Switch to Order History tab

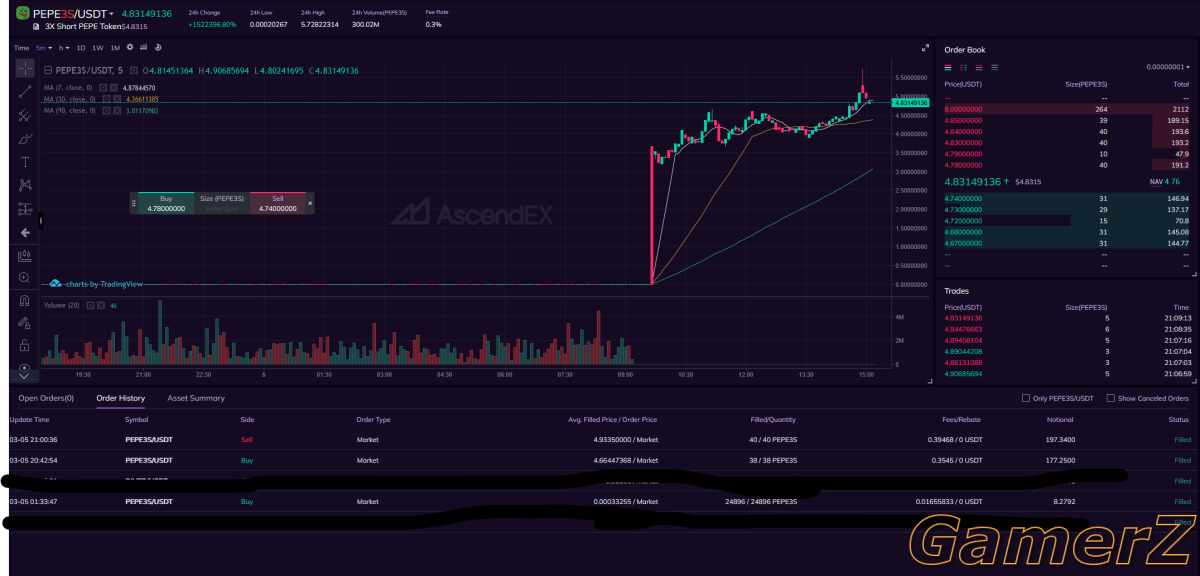click(x=120, y=398)
